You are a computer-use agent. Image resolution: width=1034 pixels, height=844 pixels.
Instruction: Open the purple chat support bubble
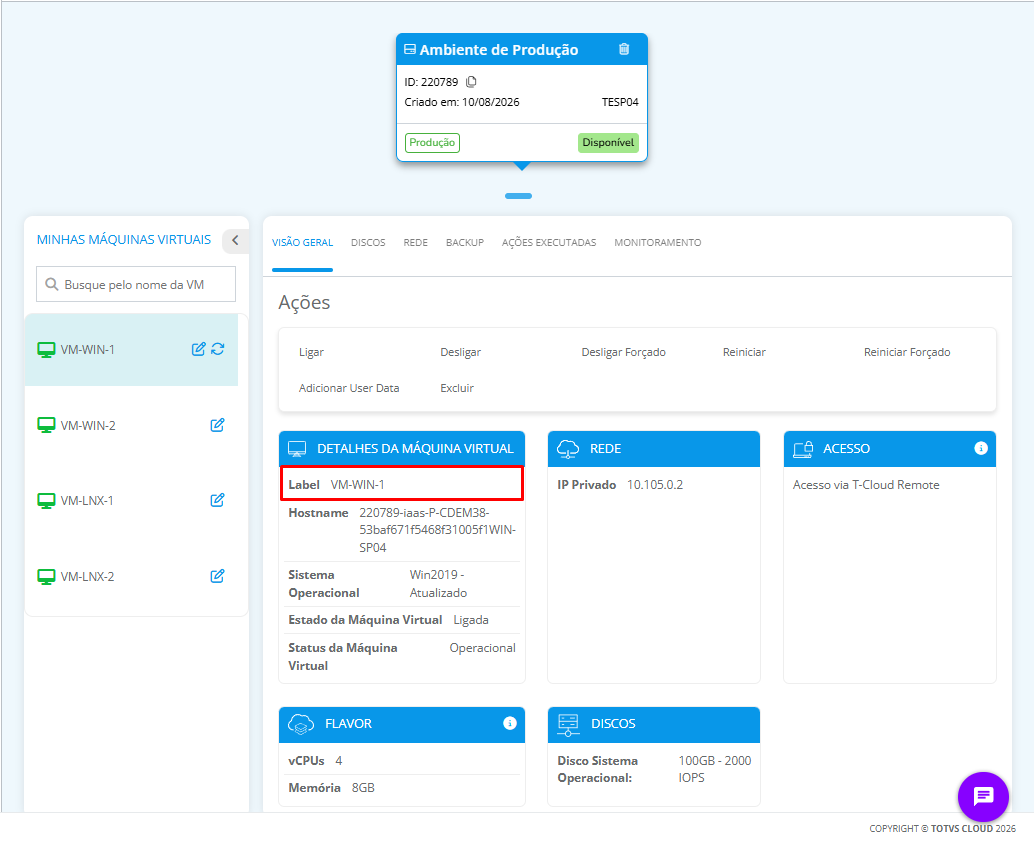coord(983,797)
